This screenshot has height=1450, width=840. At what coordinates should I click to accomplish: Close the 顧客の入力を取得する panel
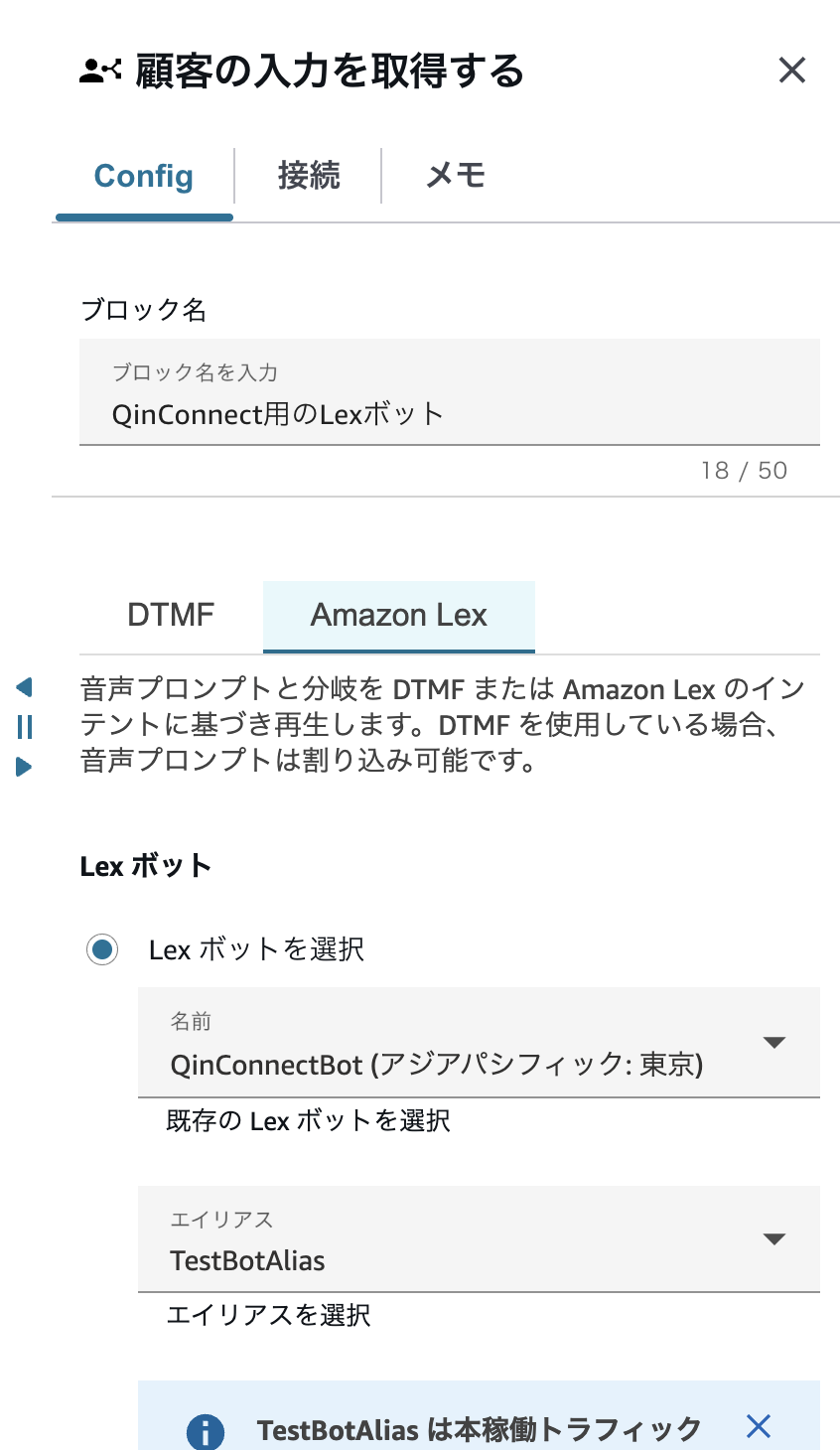(791, 71)
